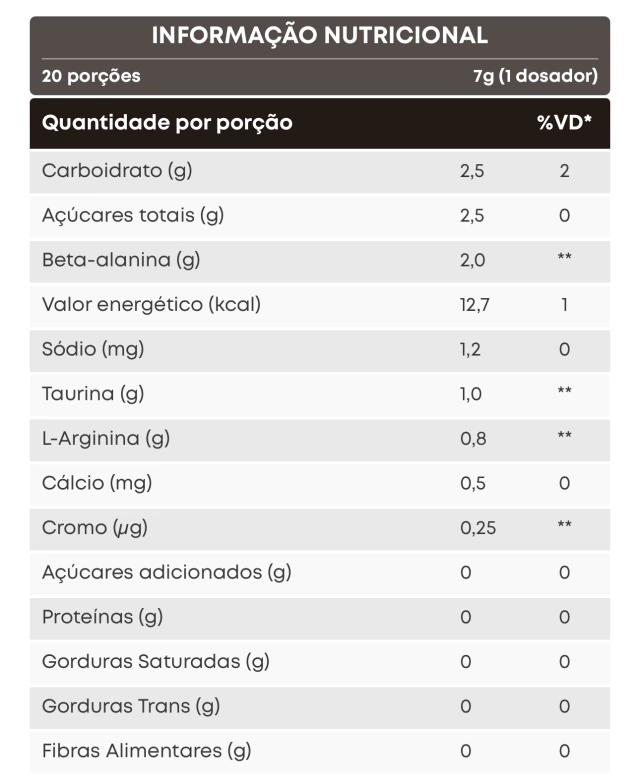
Task: Select the 20 porções text
Action: (91, 76)
